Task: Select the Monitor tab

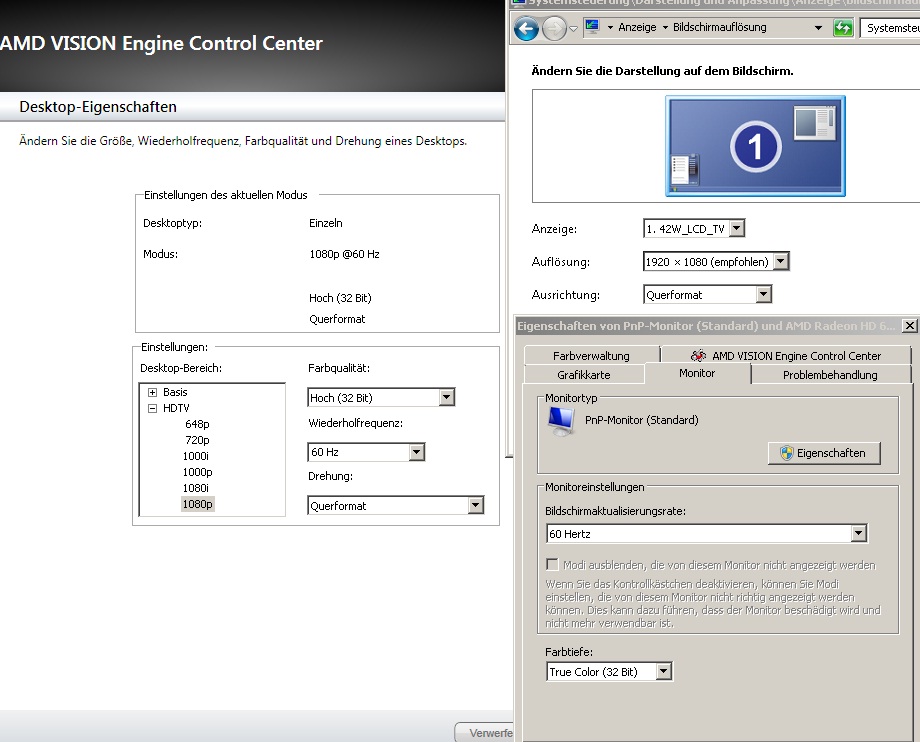Action: [697, 373]
